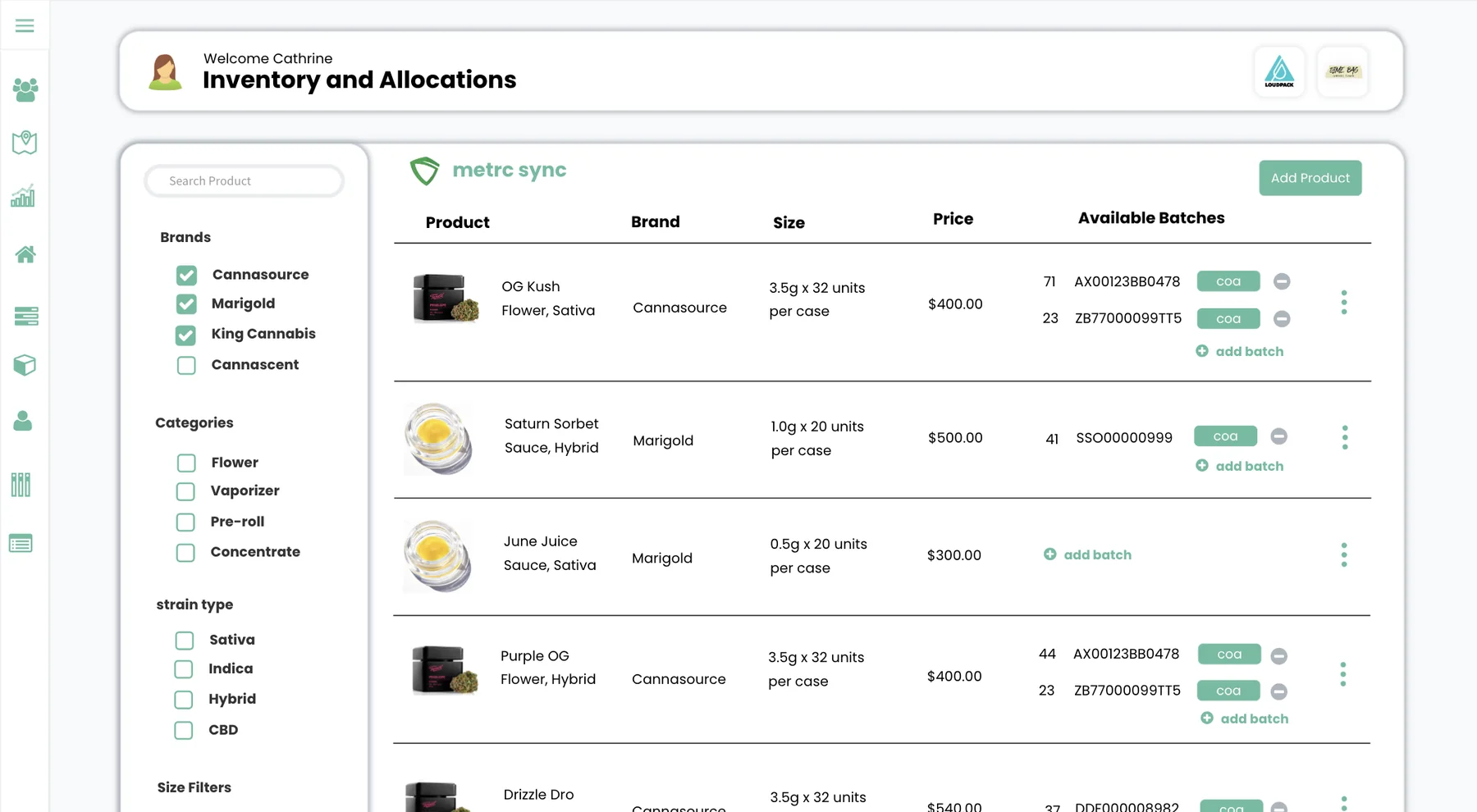Check the Cannascent brand filter
Viewport: 1477px width, 812px height.
click(186, 365)
